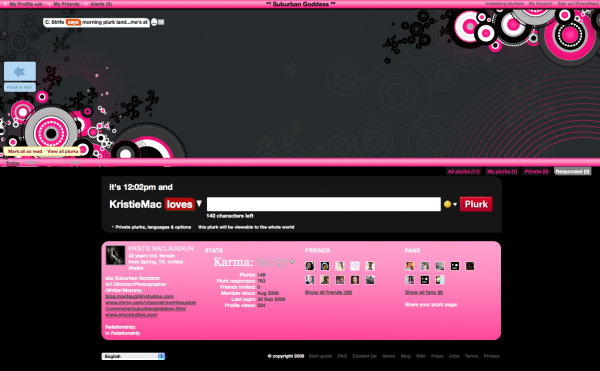Open first fan avatar in bottom row

coord(409,280)
